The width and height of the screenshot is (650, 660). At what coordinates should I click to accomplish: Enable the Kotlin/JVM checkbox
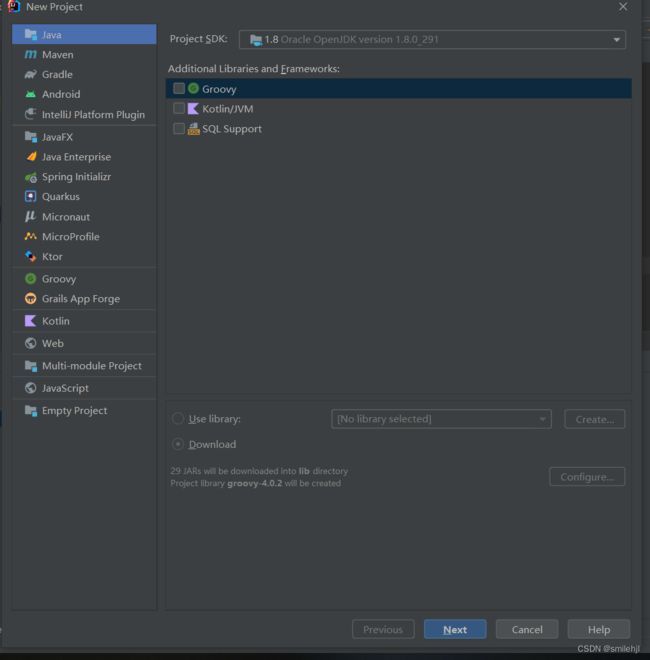coord(179,108)
